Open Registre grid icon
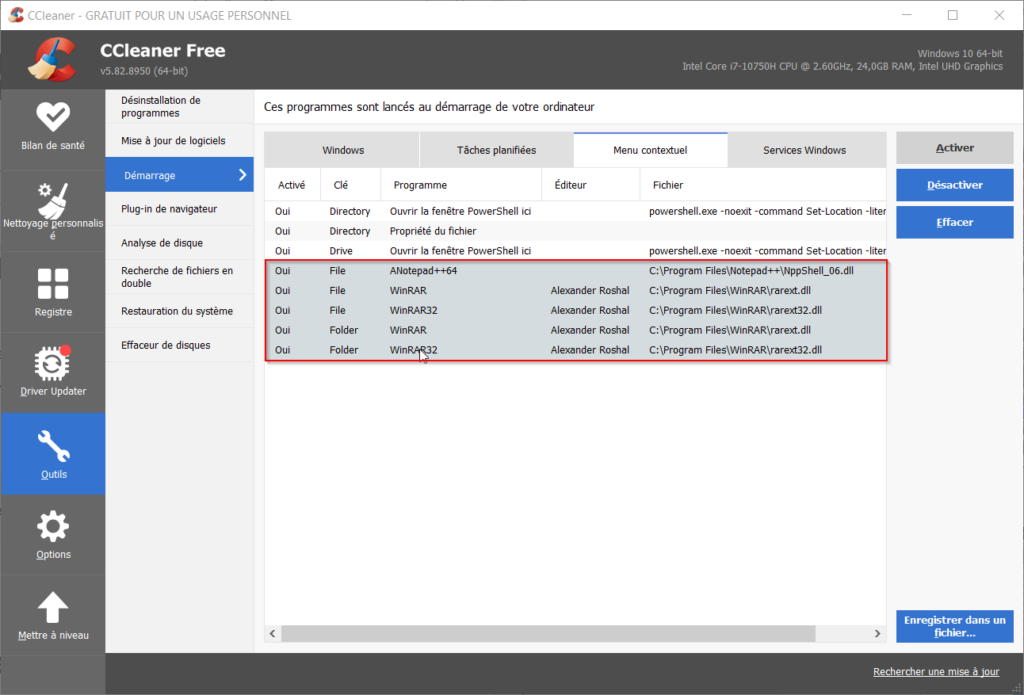This screenshot has height=695, width=1024. pos(53,283)
